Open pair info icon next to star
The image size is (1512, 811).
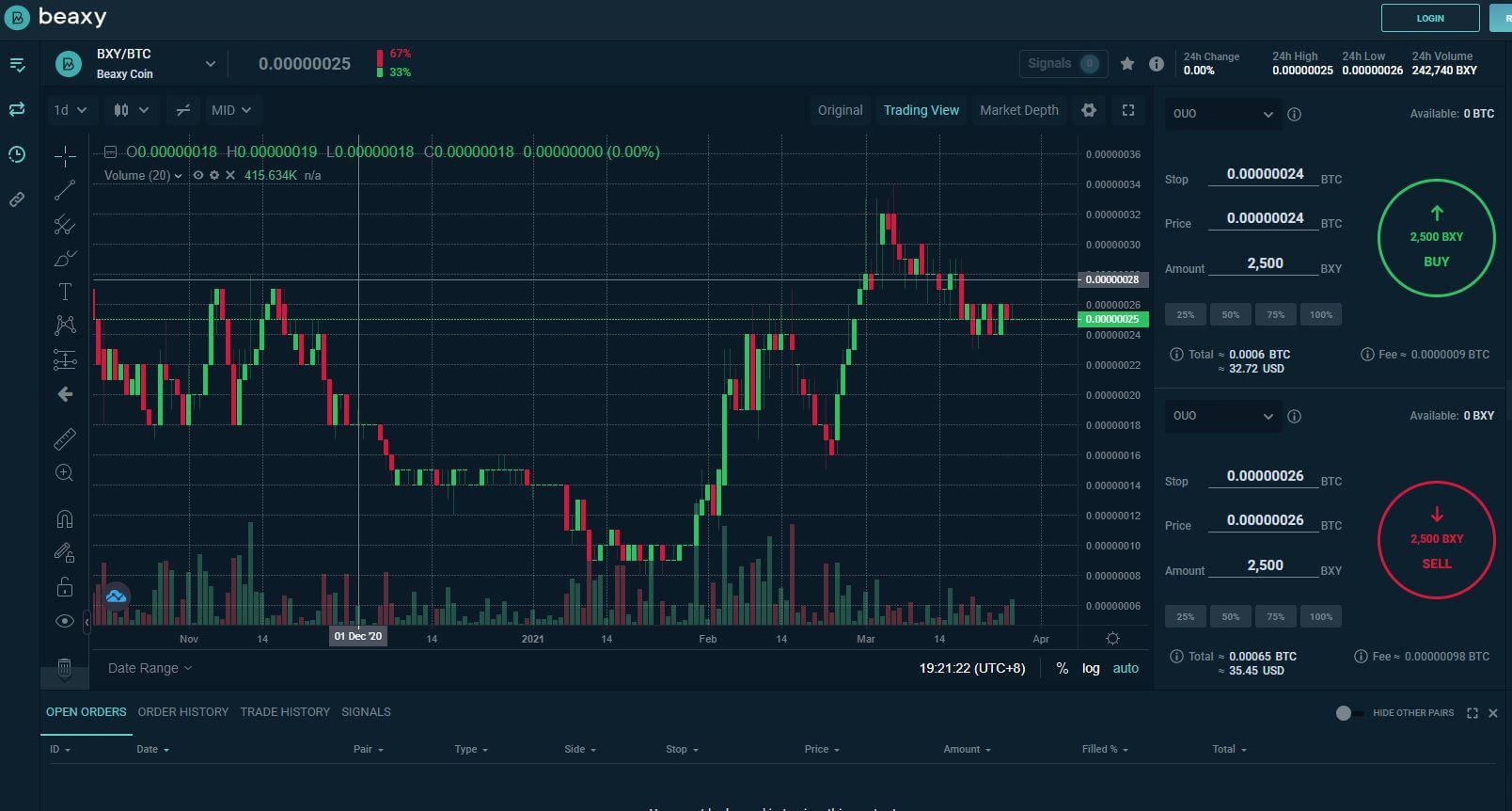(x=1157, y=64)
